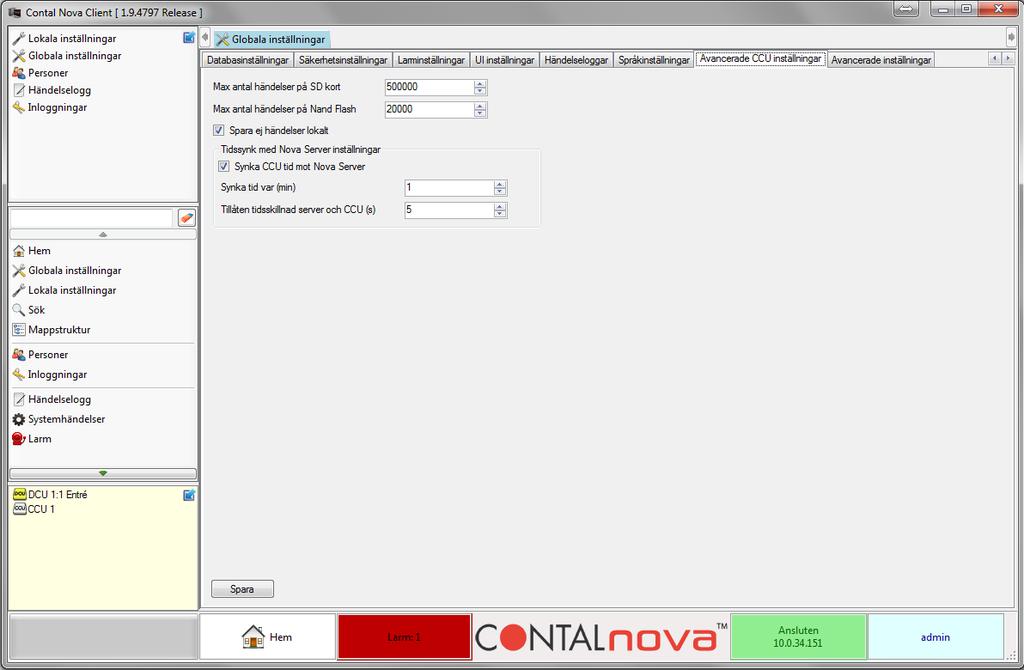Click the tools icon beside Globala inställningar in top shortcuts panel
1024x670 pixels.
(x=19, y=56)
